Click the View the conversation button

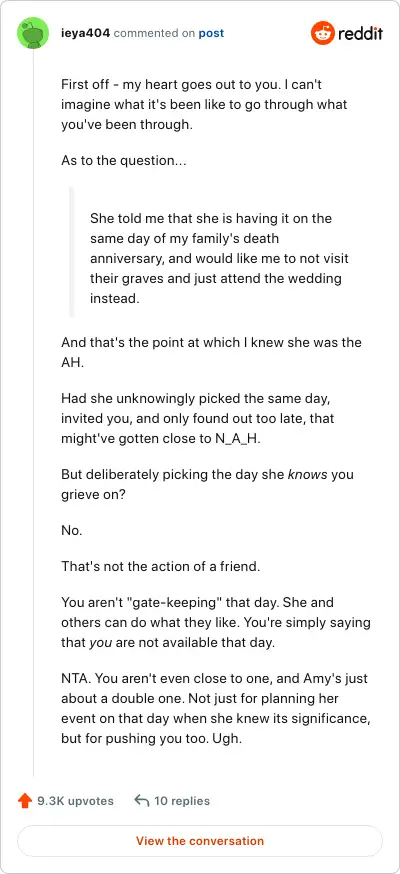point(200,841)
